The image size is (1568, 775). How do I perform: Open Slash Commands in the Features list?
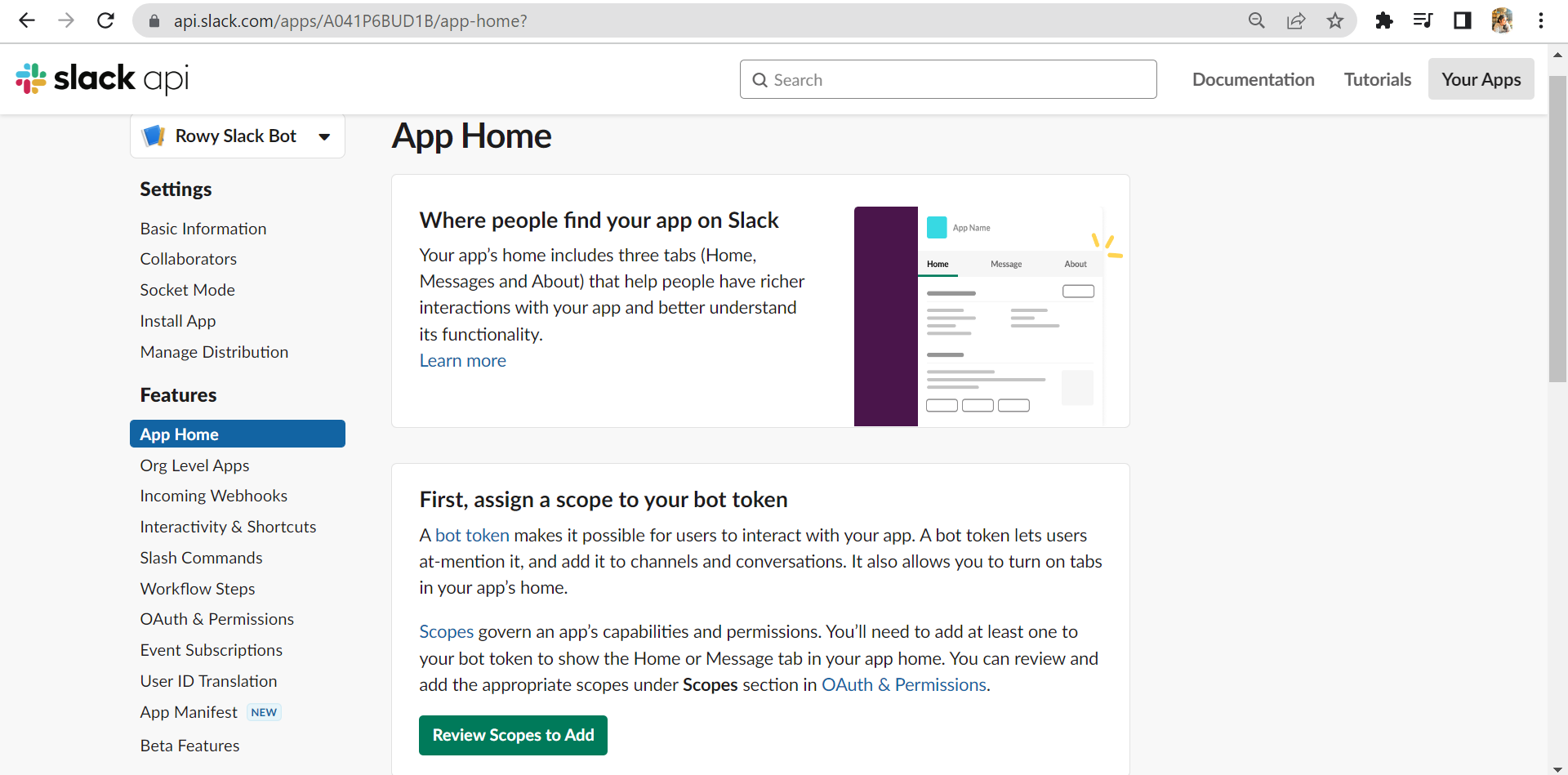coord(201,558)
